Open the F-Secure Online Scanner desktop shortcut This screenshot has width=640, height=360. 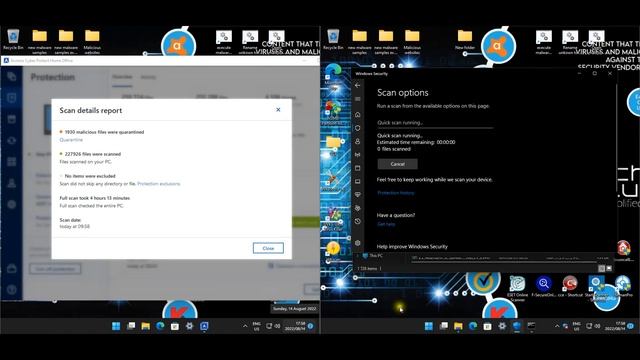click(543, 286)
